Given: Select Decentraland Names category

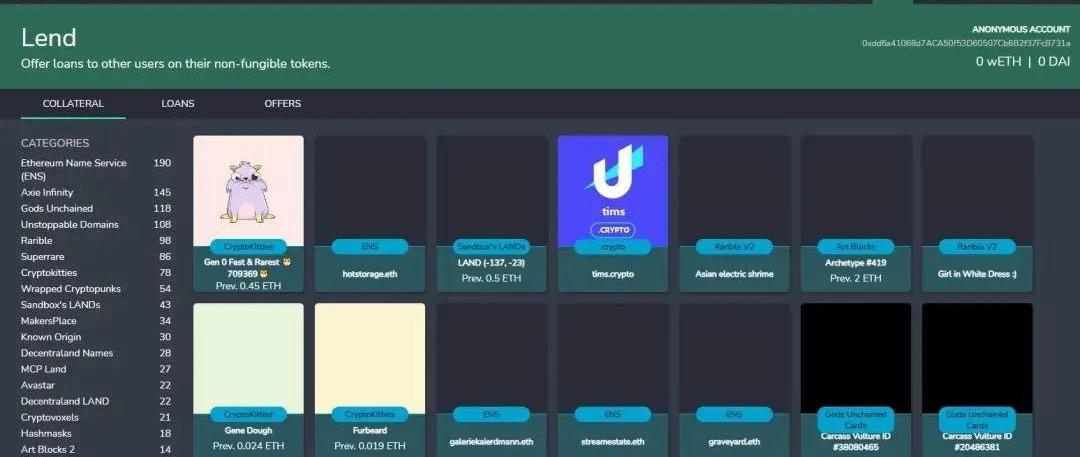Looking at the screenshot, I should 96,353.
